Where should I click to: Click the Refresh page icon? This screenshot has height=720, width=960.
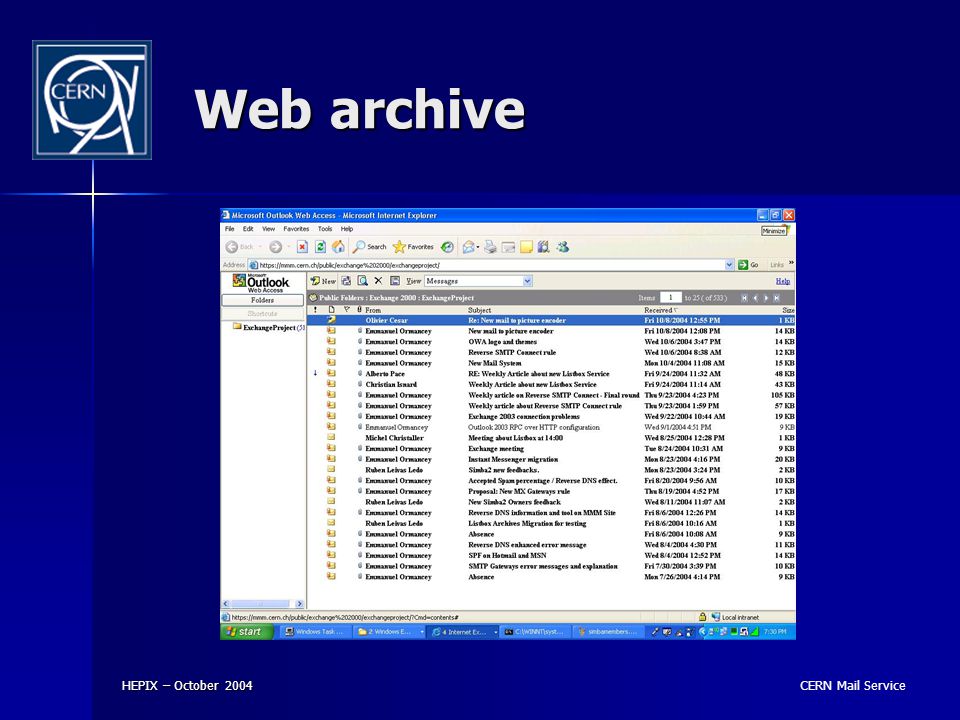[320, 247]
